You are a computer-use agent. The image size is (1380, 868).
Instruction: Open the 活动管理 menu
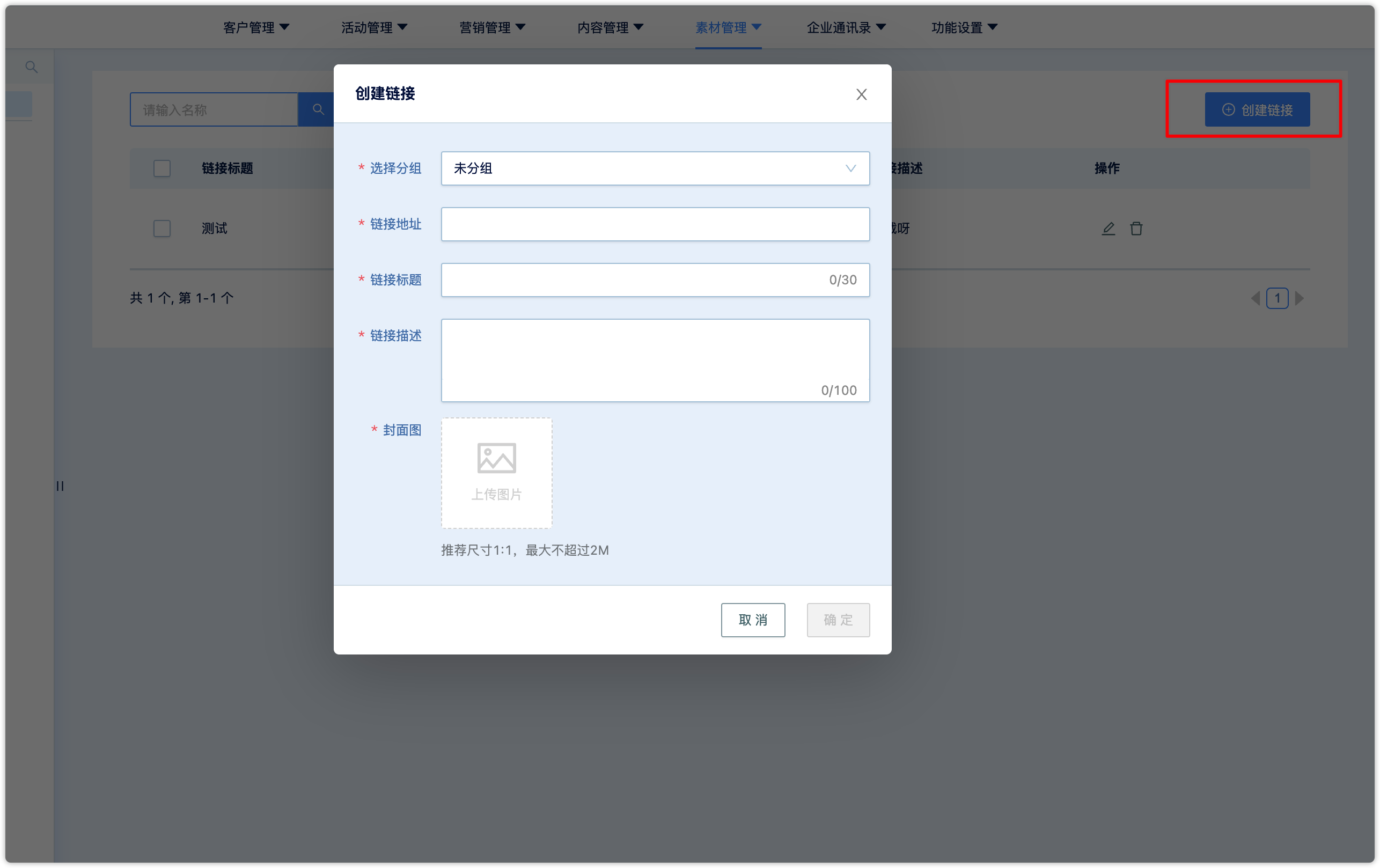(x=374, y=27)
